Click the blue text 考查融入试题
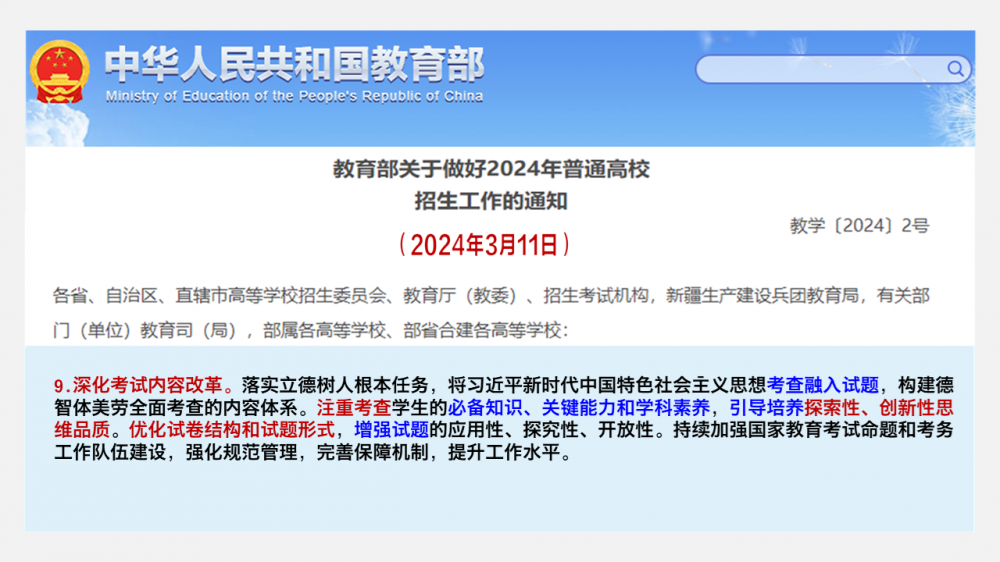Image resolution: width=1000 pixels, height=562 pixels. click(x=822, y=385)
